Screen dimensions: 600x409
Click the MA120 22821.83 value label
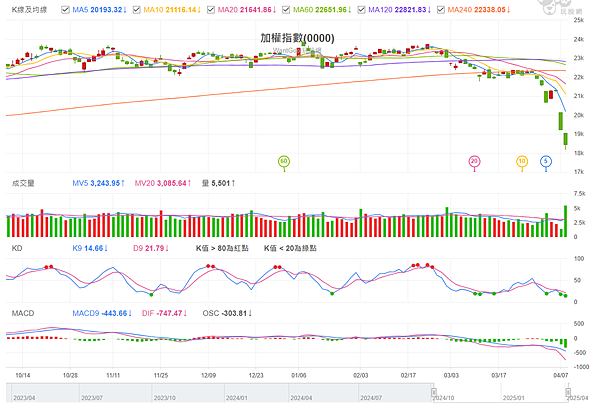click(x=400, y=10)
